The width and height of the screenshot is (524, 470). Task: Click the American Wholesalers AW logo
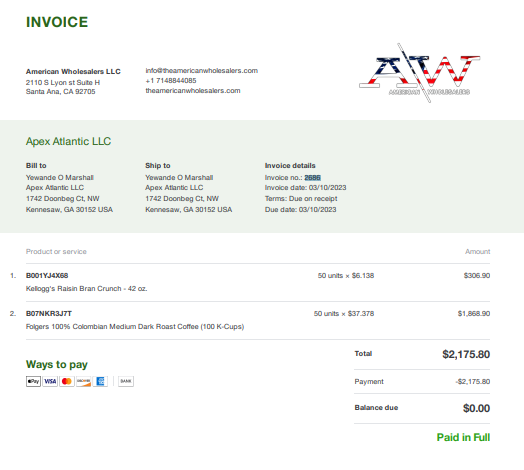(x=420, y=73)
